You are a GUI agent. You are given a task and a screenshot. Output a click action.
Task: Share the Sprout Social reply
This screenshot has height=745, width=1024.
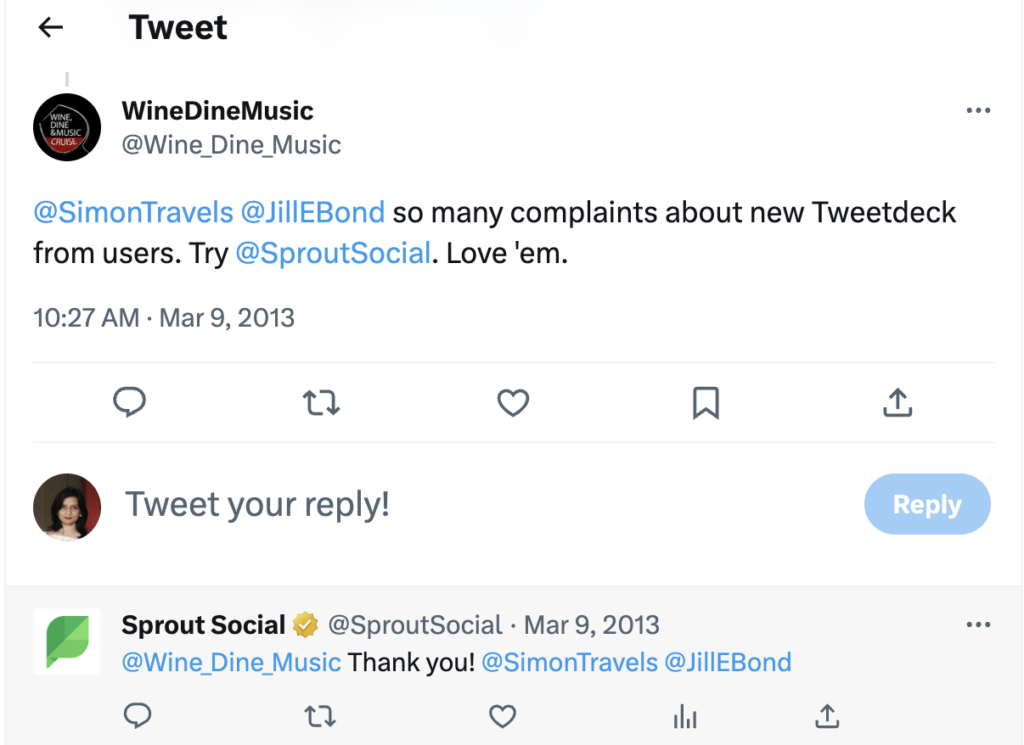pyautogui.click(x=826, y=716)
